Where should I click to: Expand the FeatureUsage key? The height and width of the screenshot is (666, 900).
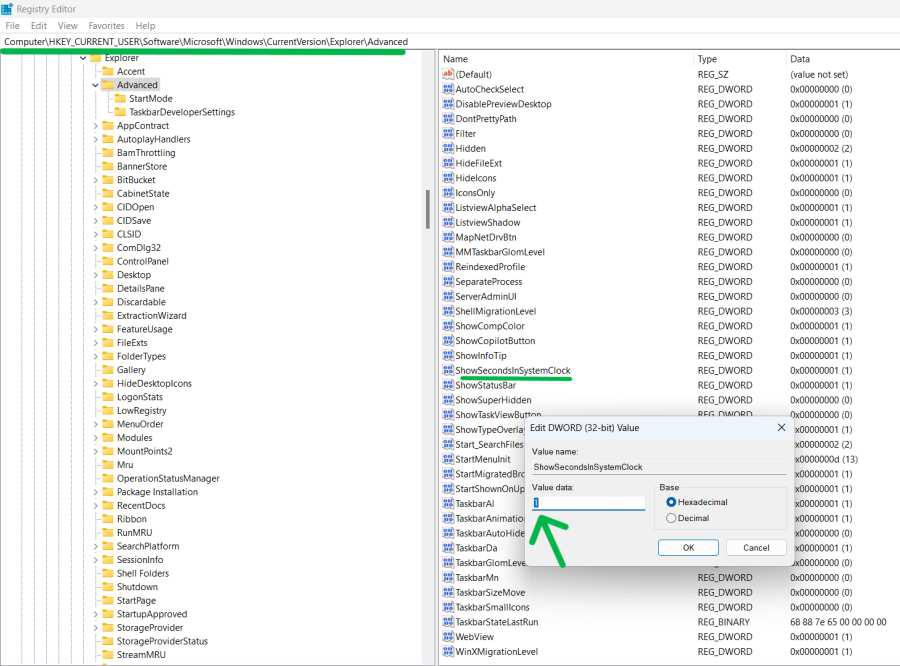pyautogui.click(x=95, y=329)
